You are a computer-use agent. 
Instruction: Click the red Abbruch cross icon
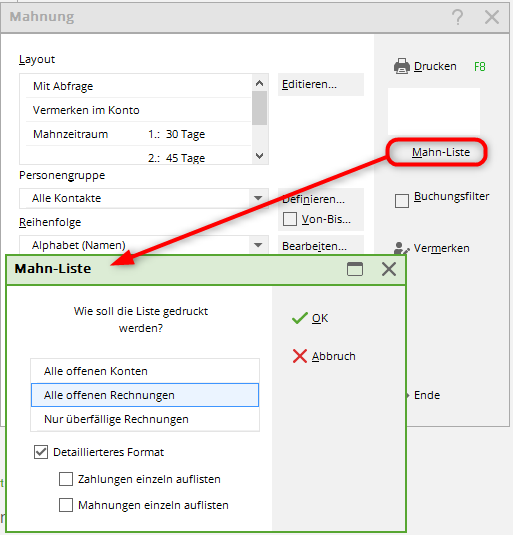coord(300,356)
